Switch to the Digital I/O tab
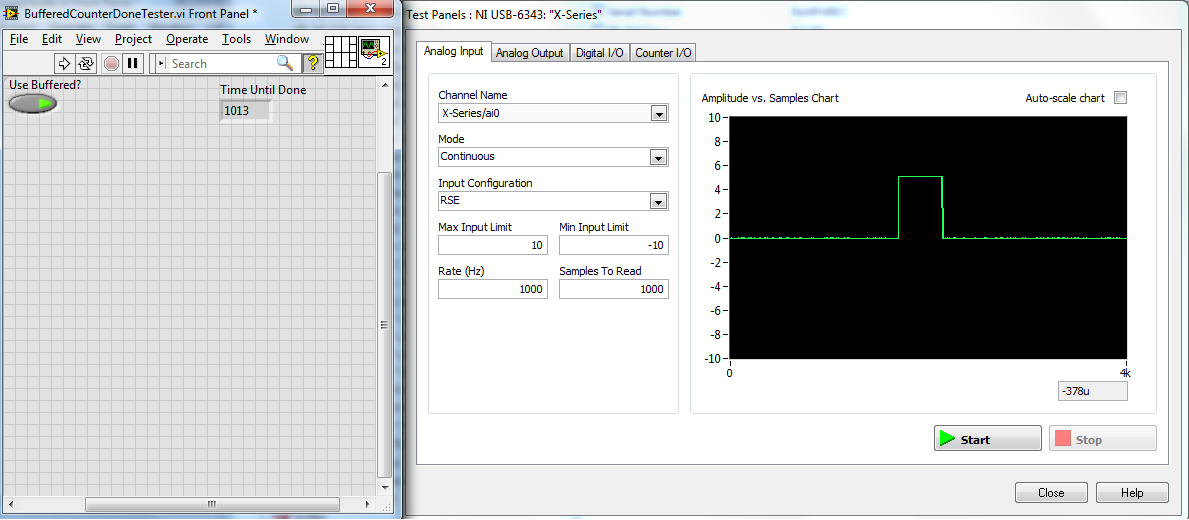Screen dimensions: 1189x520 click(x=599, y=52)
